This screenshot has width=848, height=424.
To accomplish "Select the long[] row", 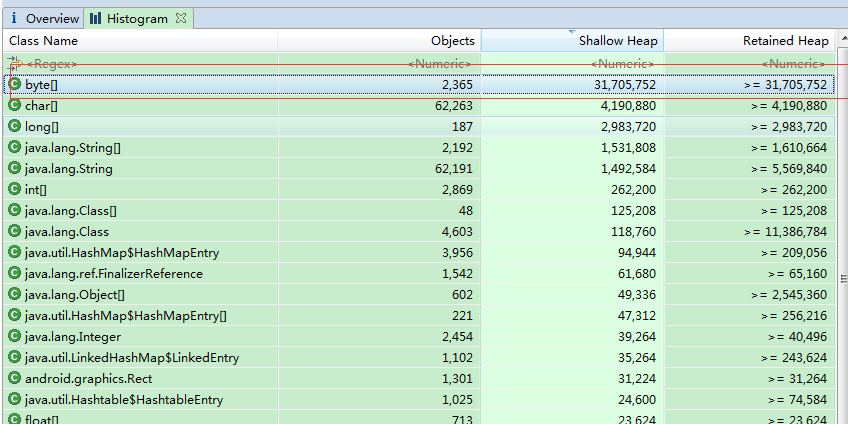I will point(419,127).
